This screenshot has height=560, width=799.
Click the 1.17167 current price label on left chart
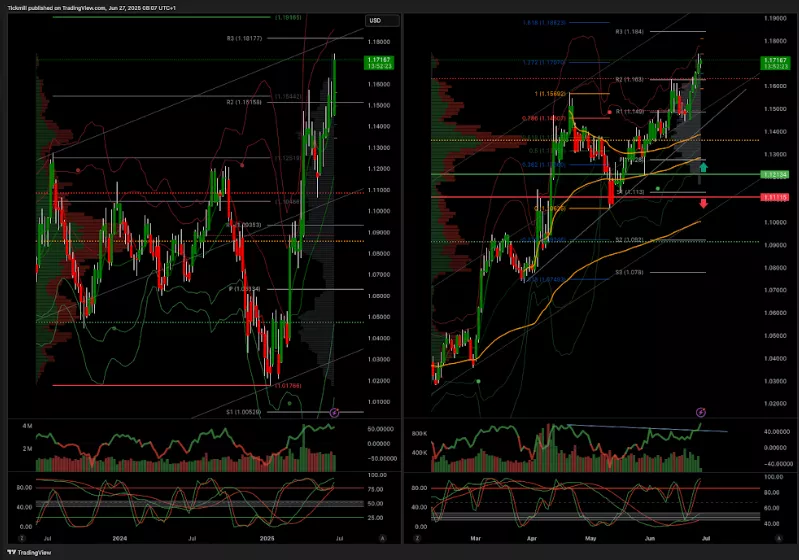pyautogui.click(x=380, y=62)
